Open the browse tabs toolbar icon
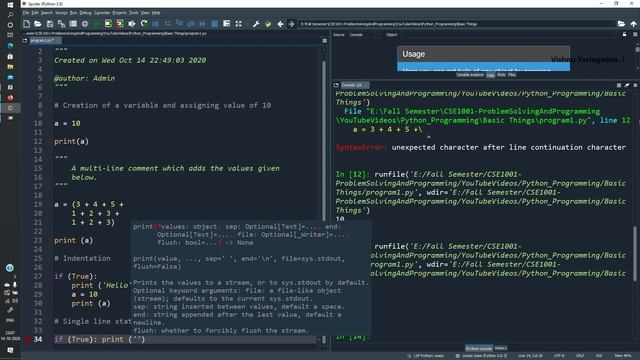The height and width of the screenshot is (360, 640). click(73, 24)
